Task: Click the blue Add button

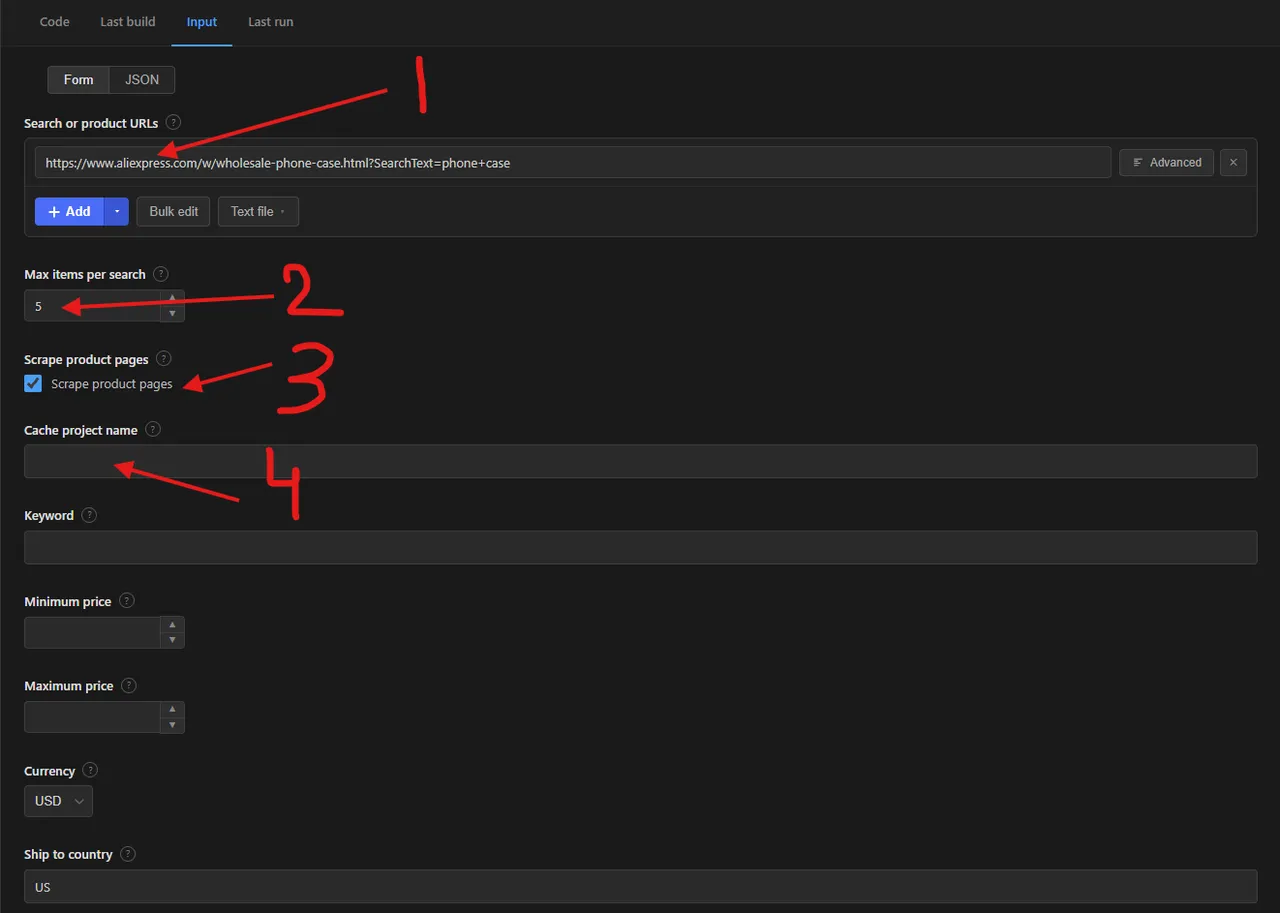Action: tap(69, 212)
